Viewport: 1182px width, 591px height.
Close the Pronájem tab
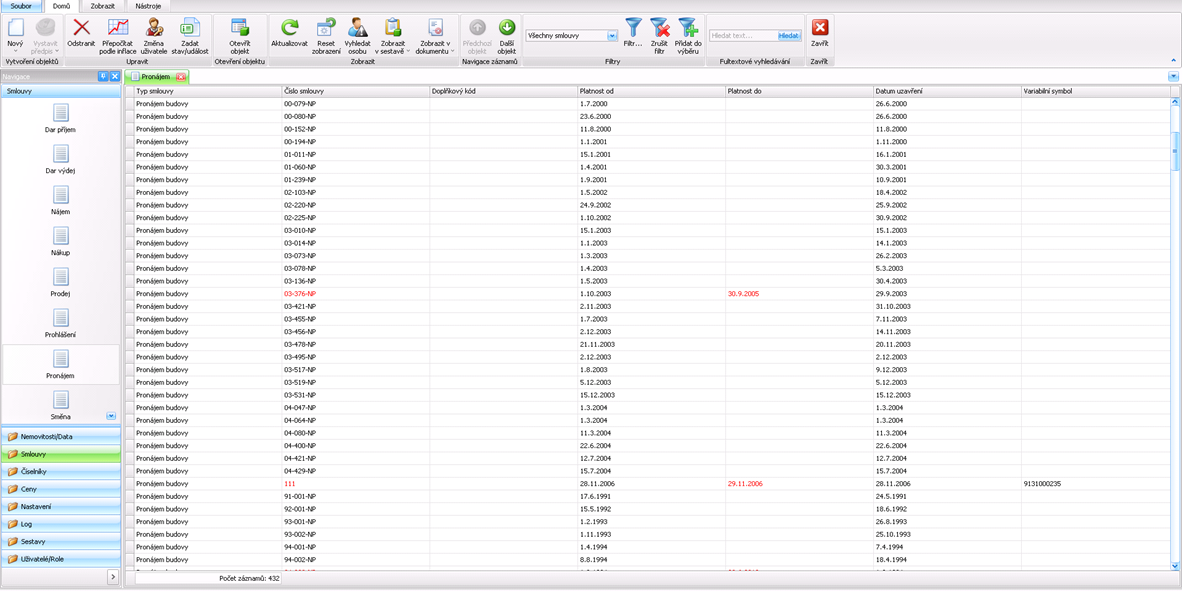tap(180, 77)
